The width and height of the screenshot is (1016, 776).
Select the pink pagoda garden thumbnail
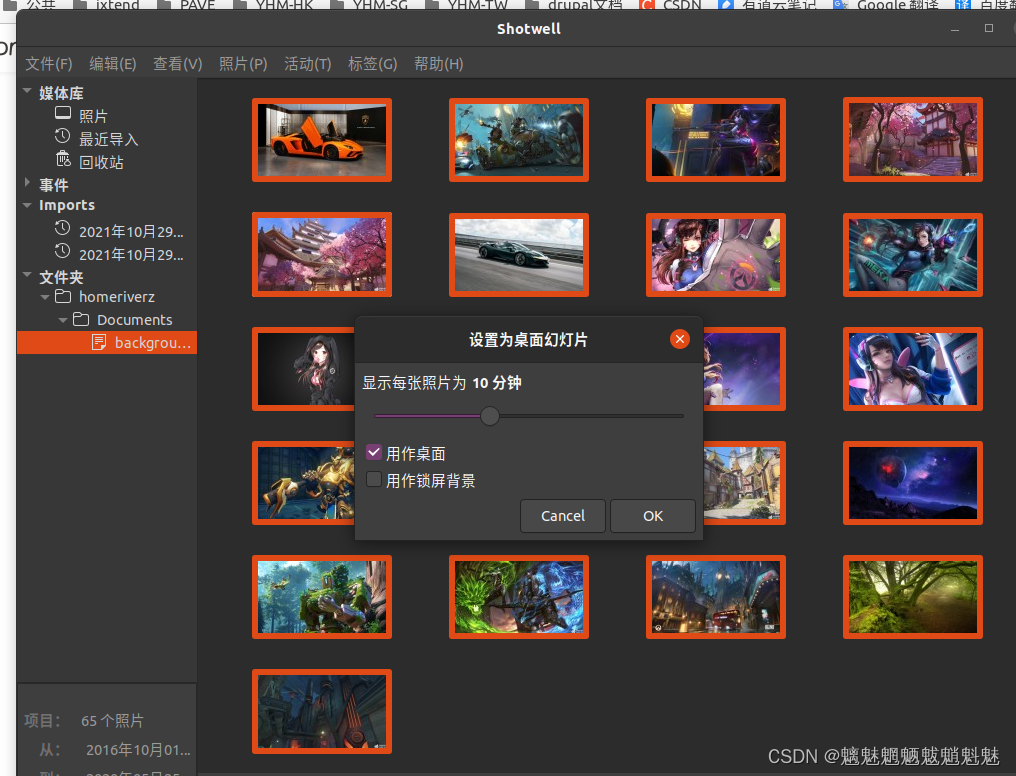click(913, 140)
